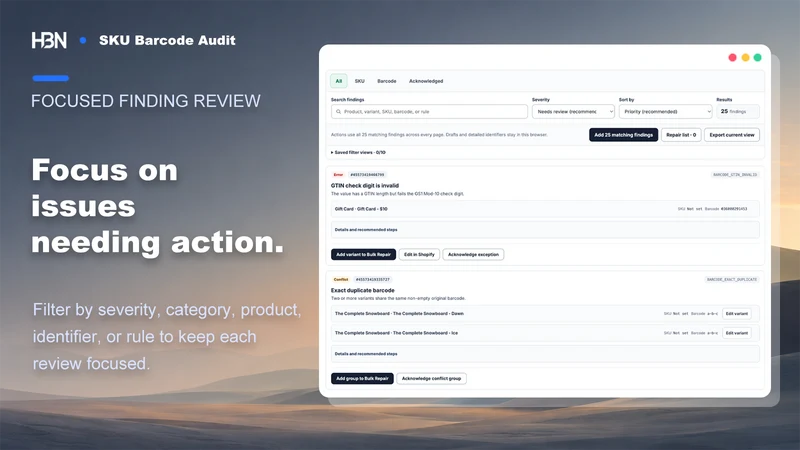Open the Acknowledged tab

426,81
